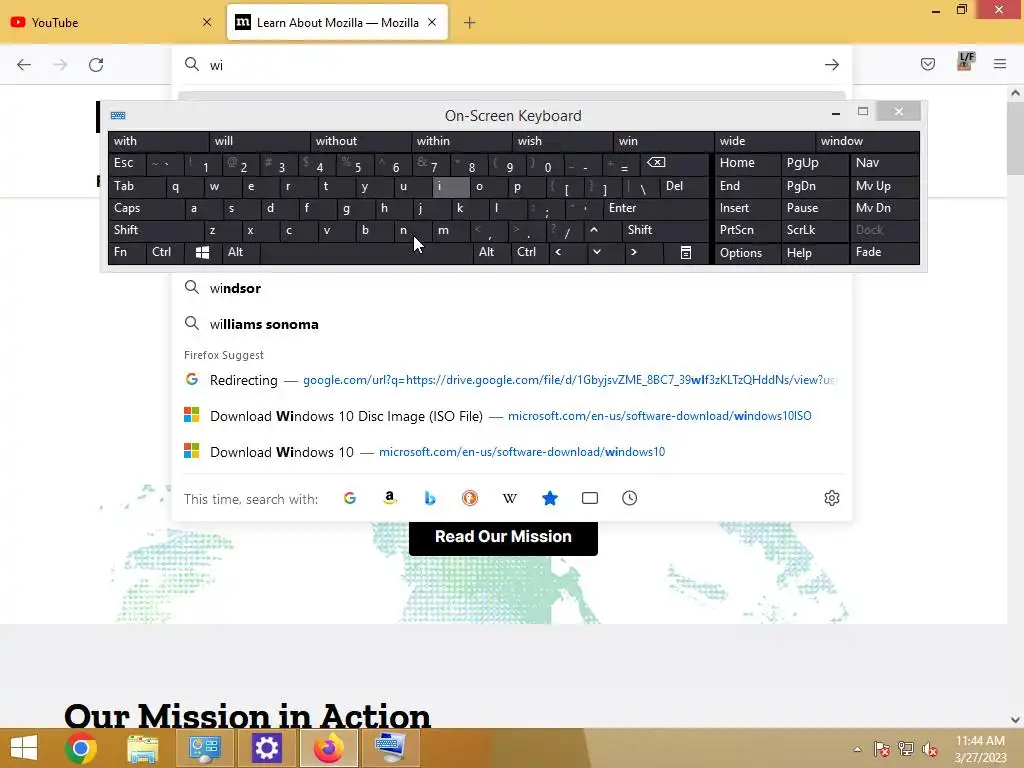The image size is (1024, 768).
Task: Toggle the left Alt key
Action: (x=240, y=252)
